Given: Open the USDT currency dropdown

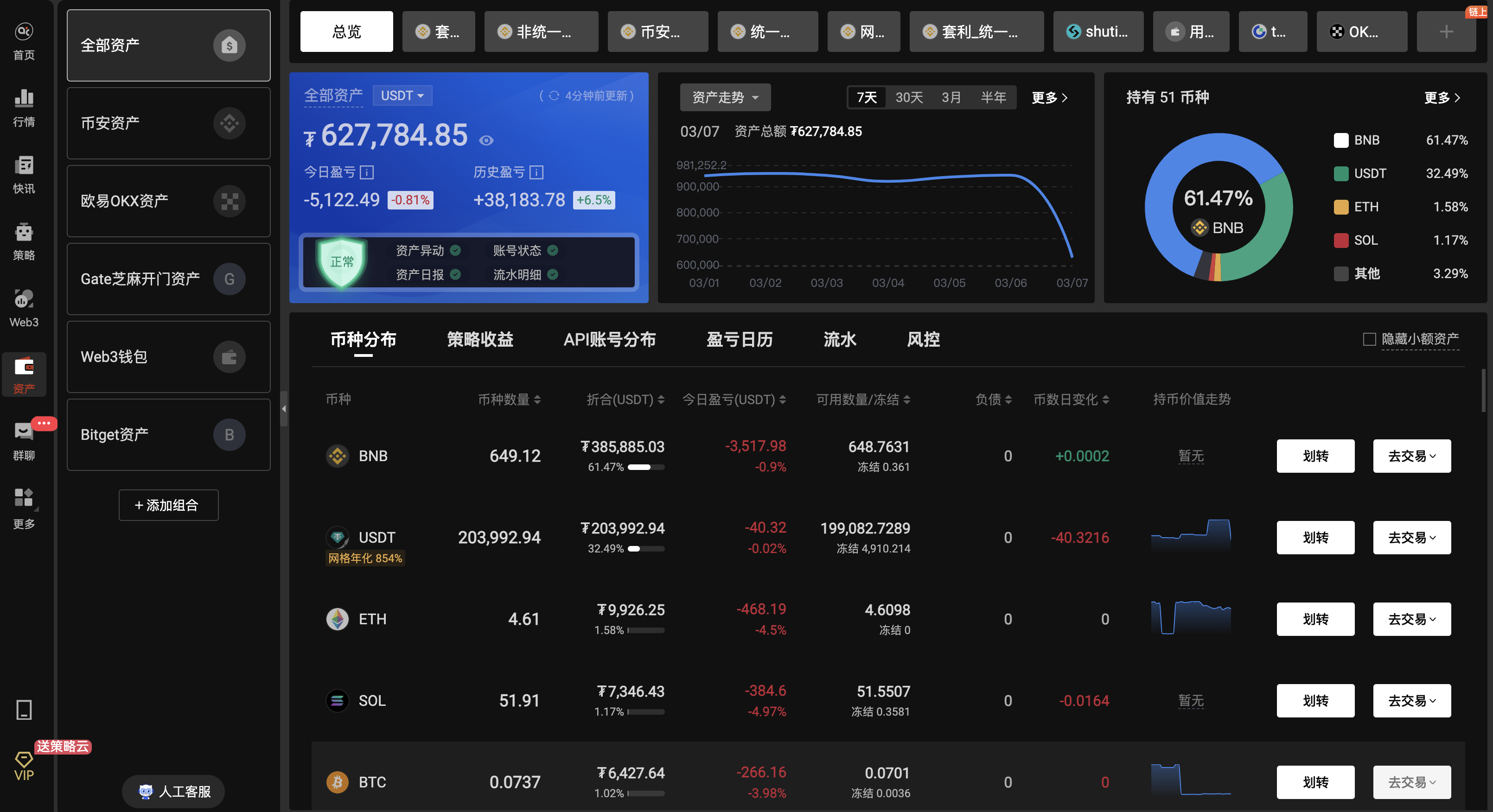Looking at the screenshot, I should 402,95.
